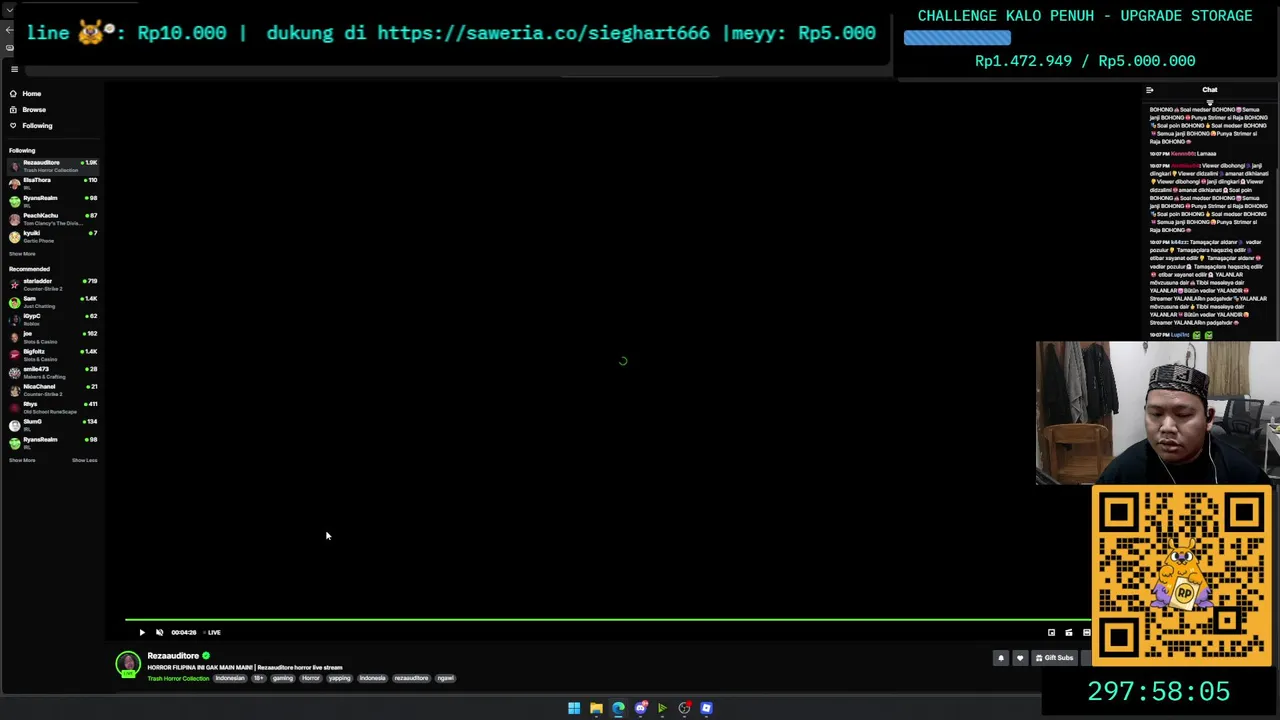
Task: Open starladder recommended channel
Action: click(x=53, y=284)
